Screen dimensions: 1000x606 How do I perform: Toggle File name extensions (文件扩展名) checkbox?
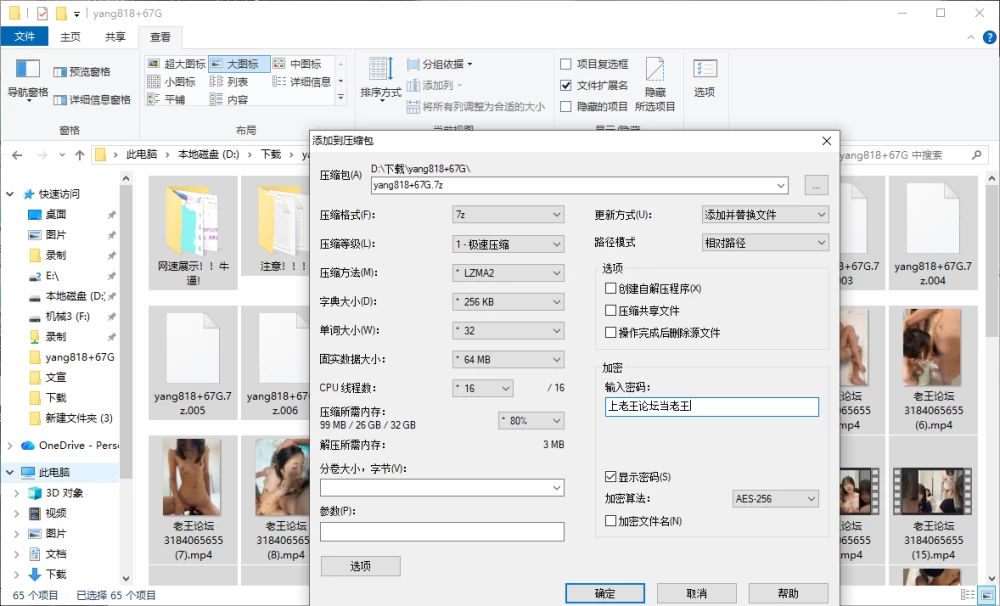click(566, 85)
